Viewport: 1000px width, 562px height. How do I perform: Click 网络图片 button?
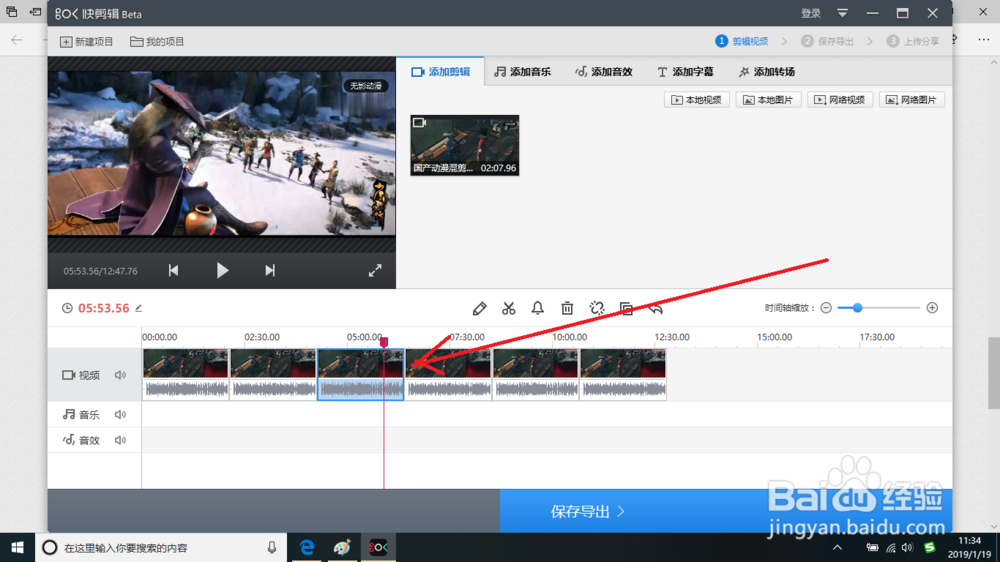coord(912,100)
